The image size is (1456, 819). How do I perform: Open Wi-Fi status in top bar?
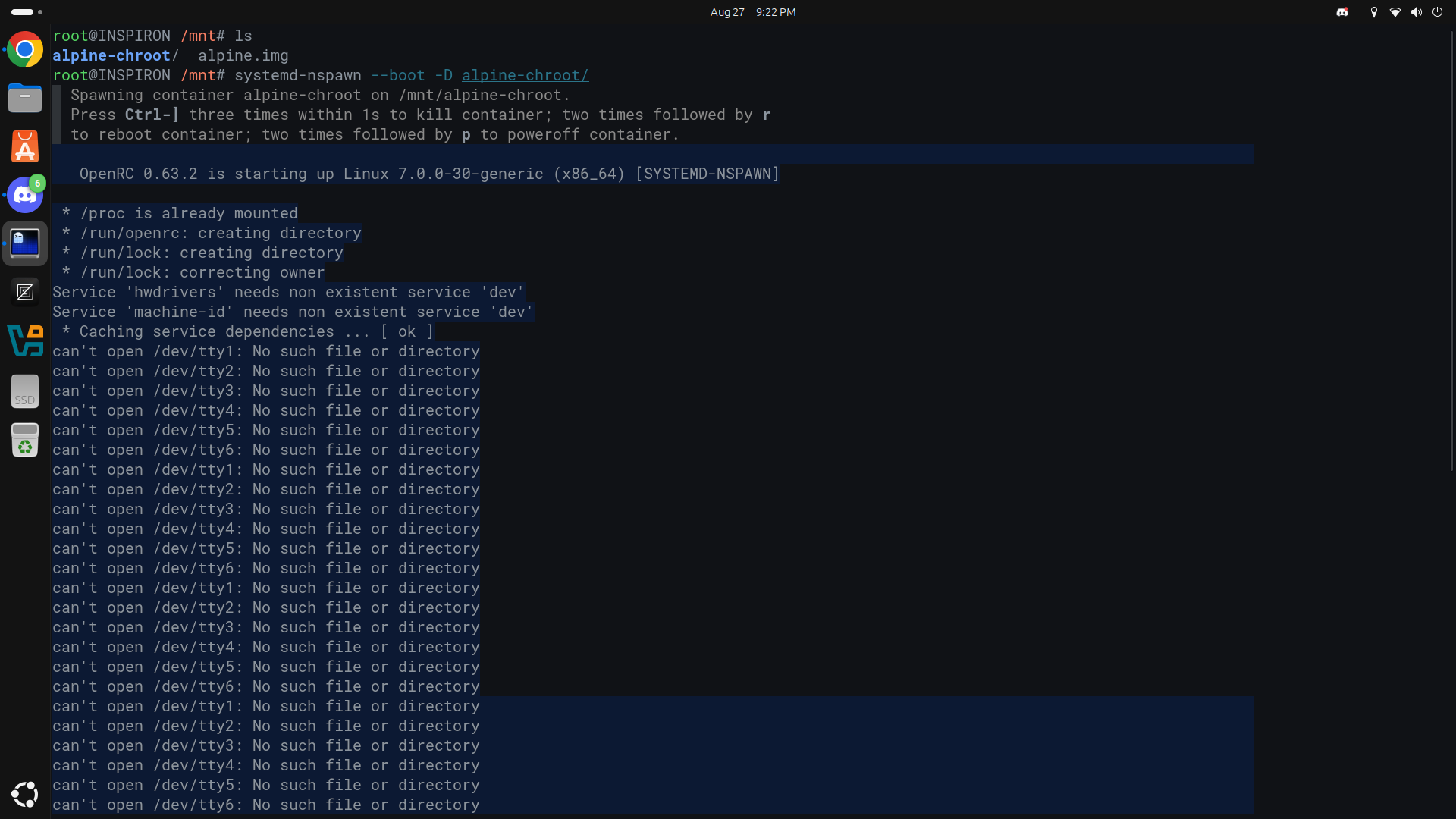click(x=1395, y=12)
